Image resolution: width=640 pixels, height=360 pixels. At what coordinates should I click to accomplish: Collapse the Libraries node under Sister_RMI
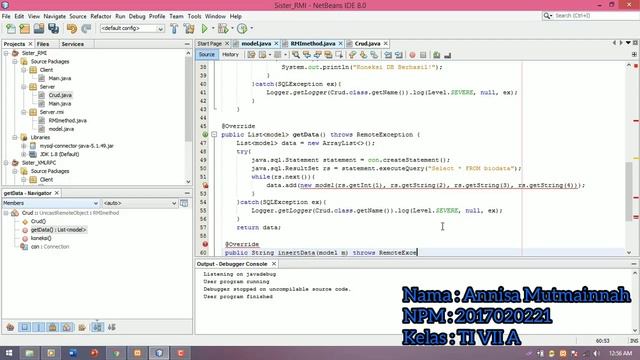click(x=15, y=137)
